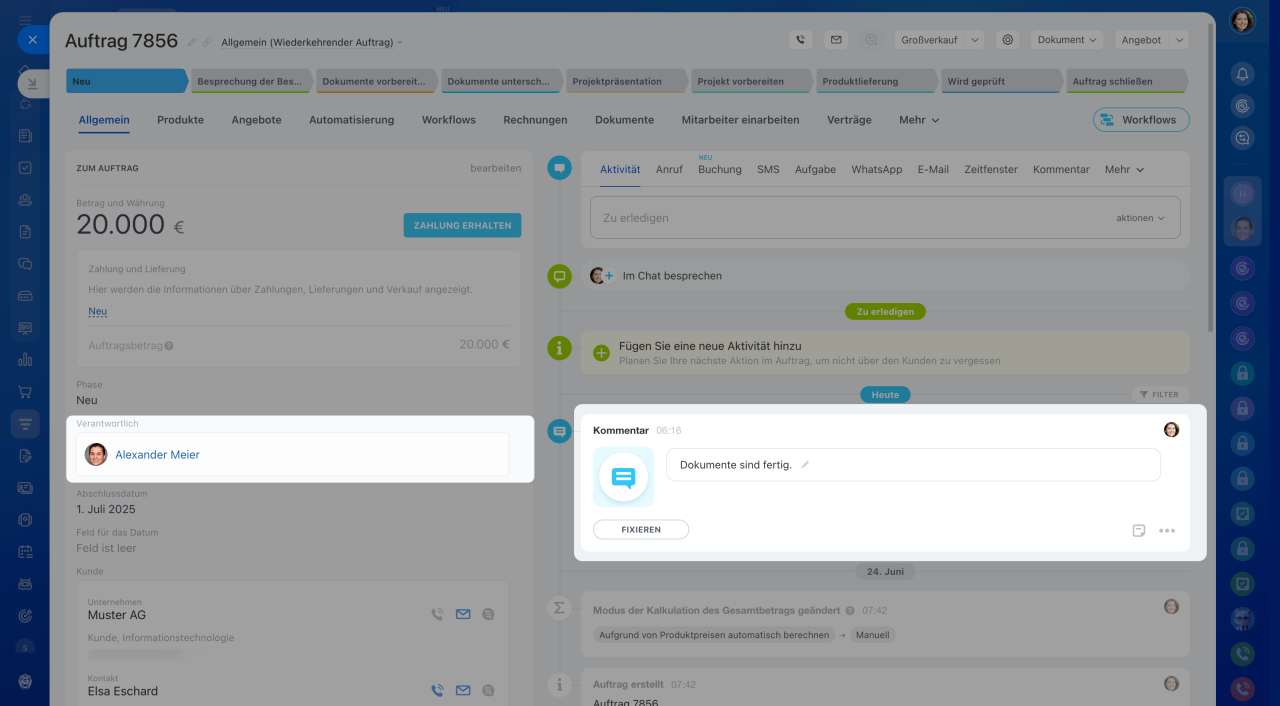Email Elsa Eschard via envelope icon
1280x706 pixels.
click(463, 690)
